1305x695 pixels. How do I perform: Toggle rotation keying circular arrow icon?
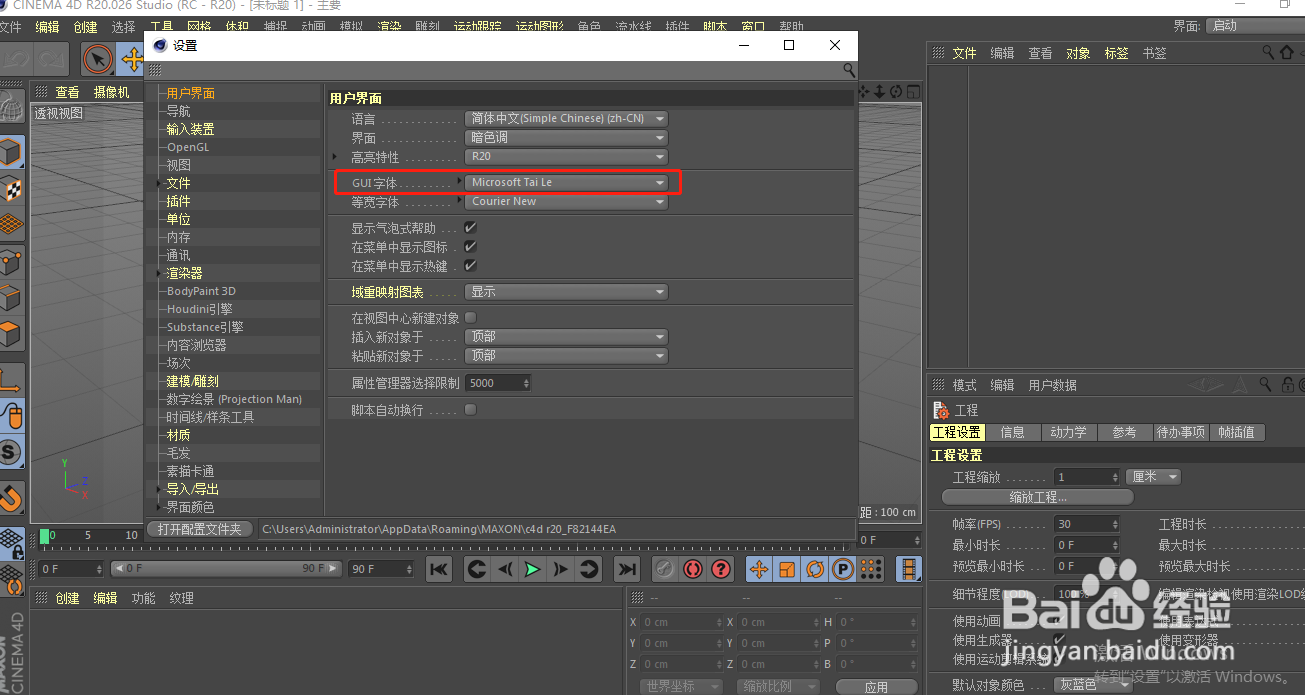click(x=815, y=569)
